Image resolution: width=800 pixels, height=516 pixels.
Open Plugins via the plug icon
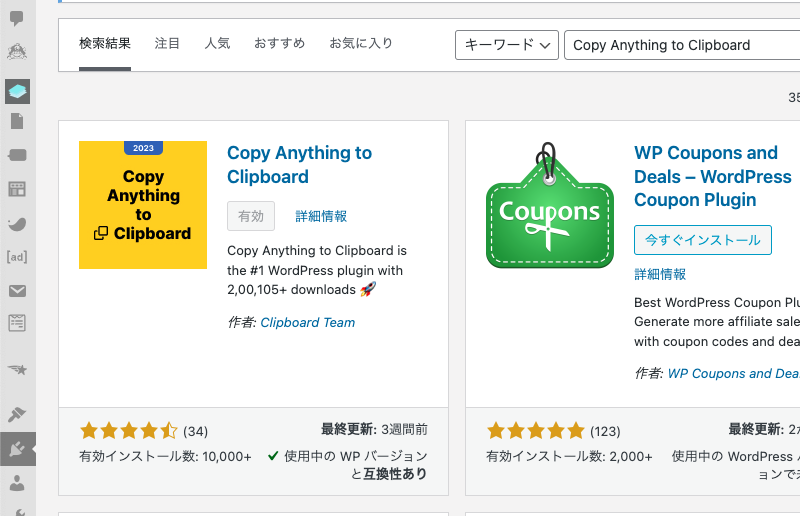pos(17,449)
